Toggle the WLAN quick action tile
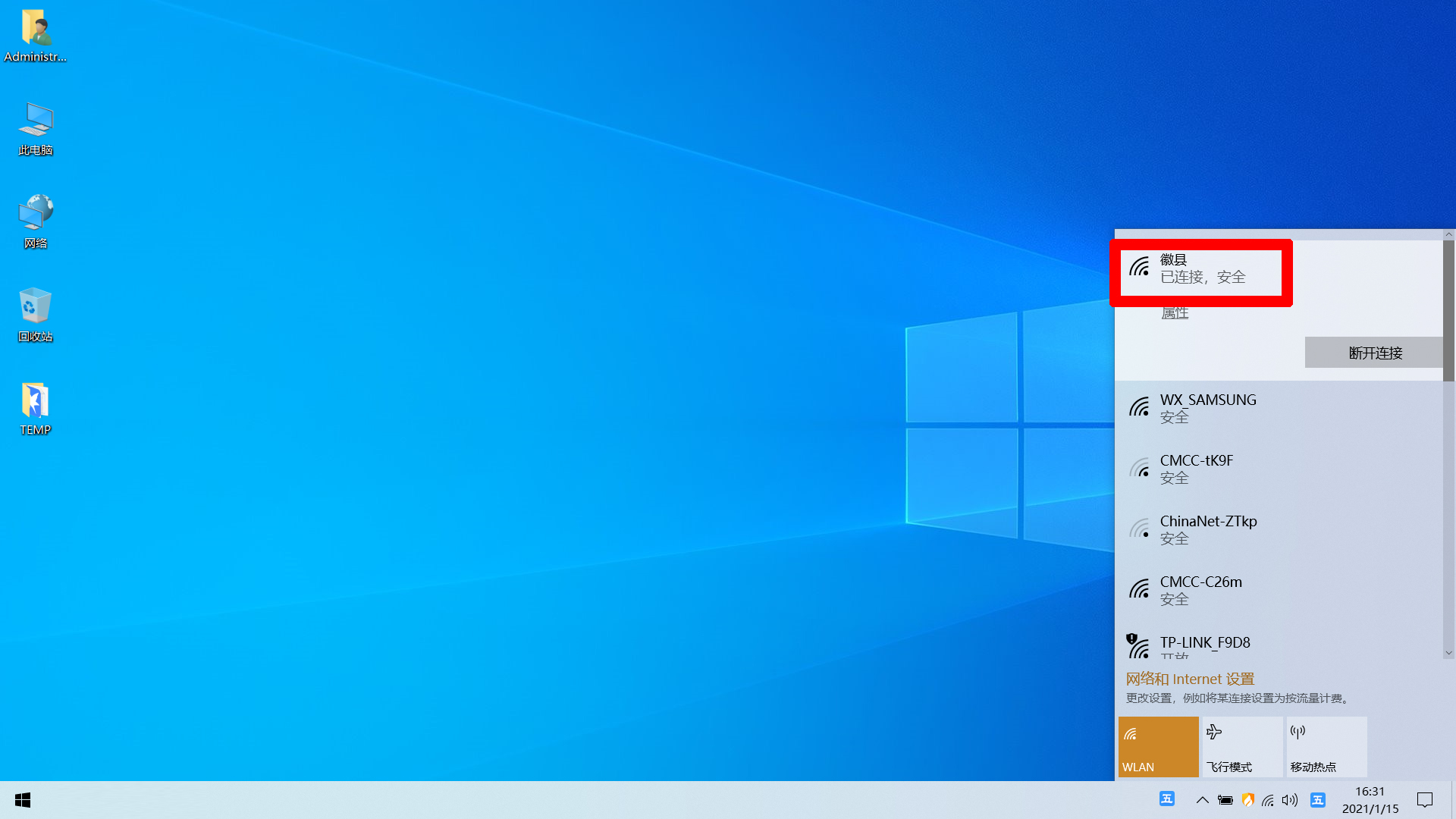Image resolution: width=1456 pixels, height=819 pixels. pos(1158,746)
